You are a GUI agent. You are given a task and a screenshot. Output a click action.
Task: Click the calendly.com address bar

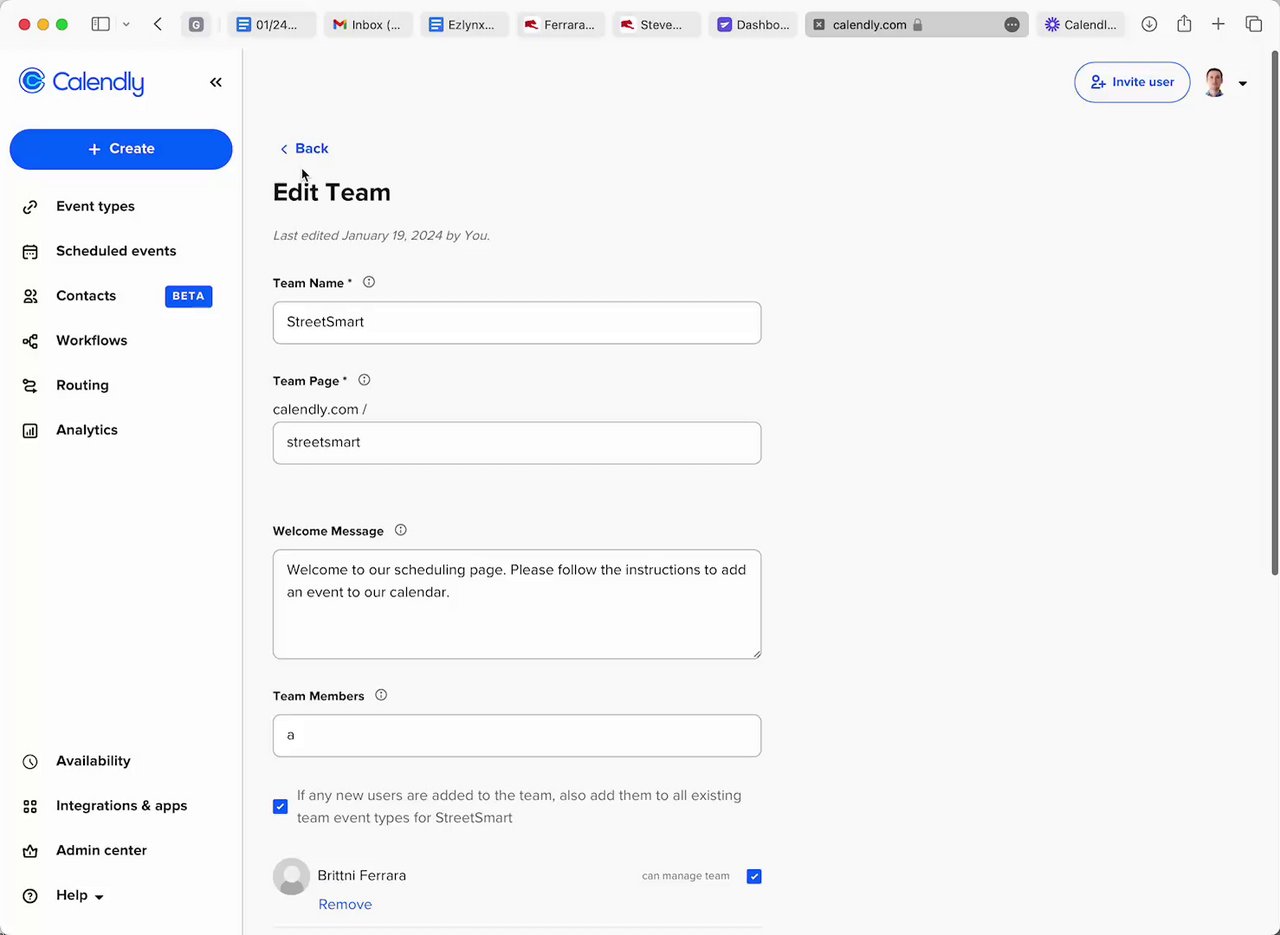point(916,24)
